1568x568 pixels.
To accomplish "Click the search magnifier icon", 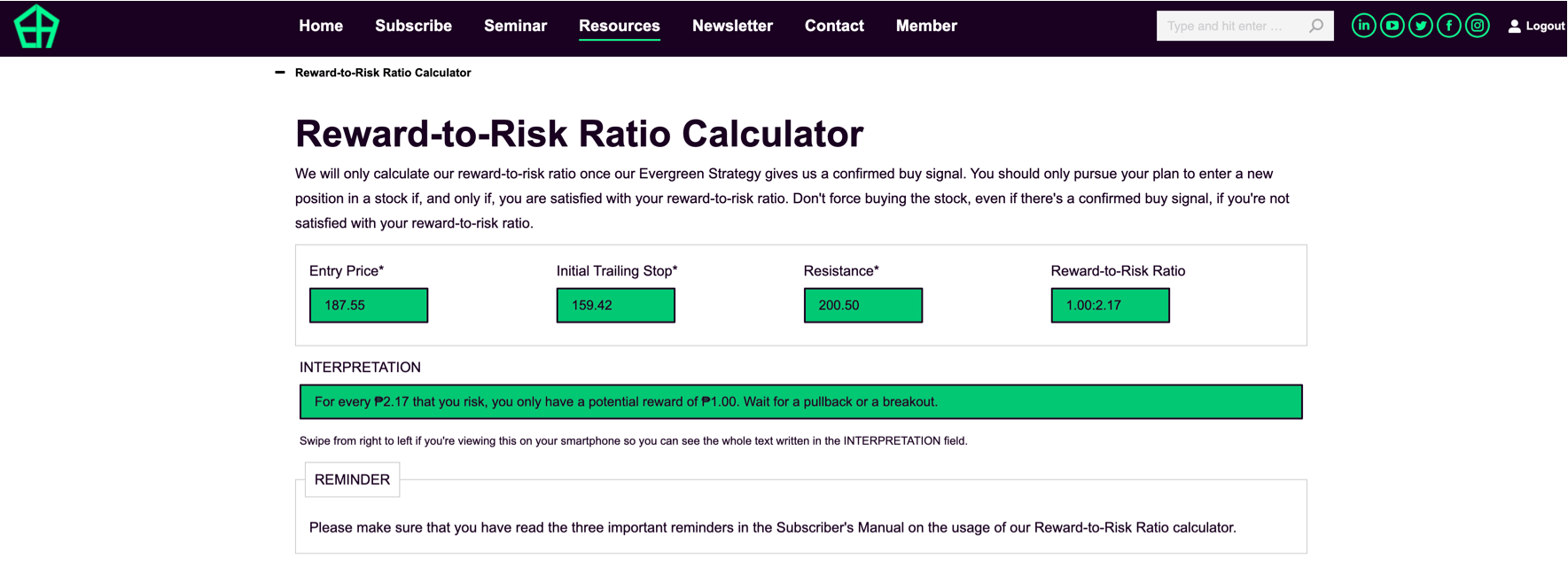I will [x=1316, y=26].
